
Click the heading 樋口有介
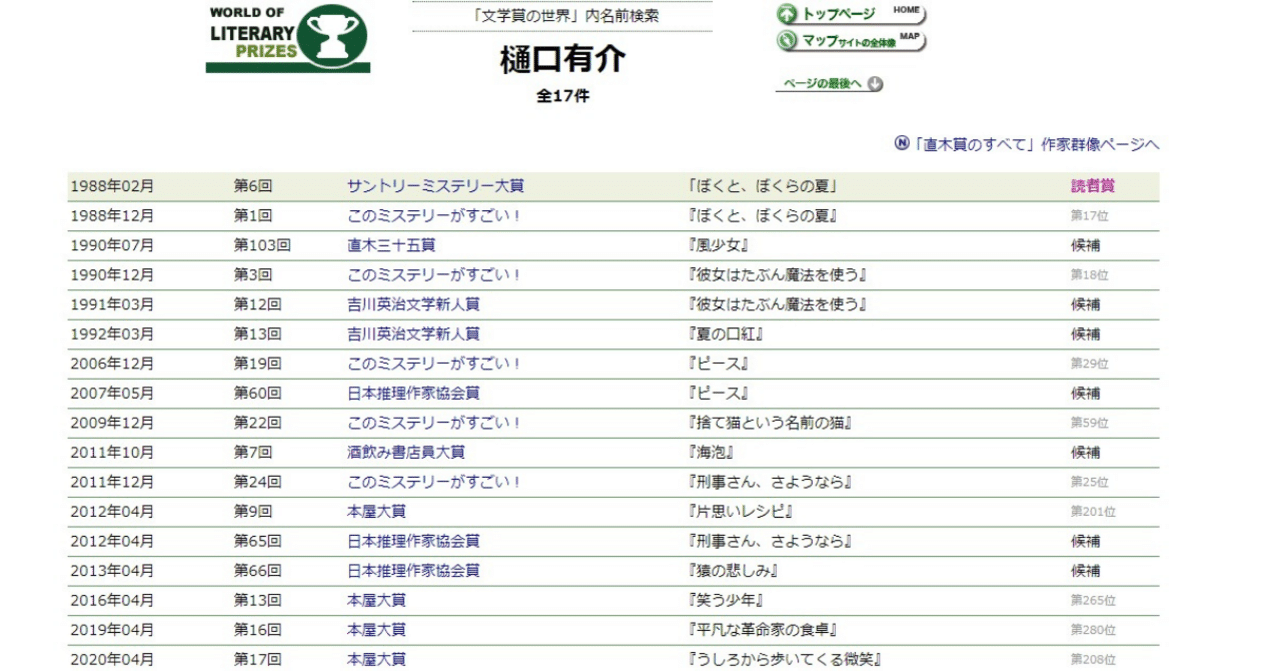[x=563, y=60]
